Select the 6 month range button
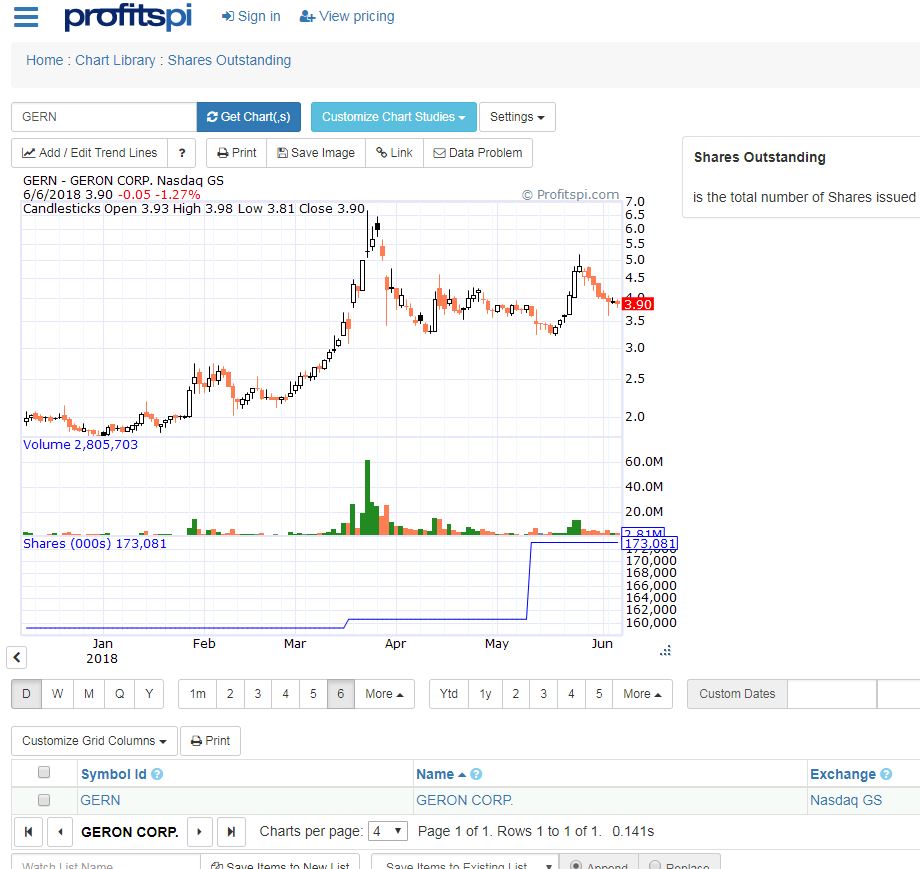Screen dimensions: 920x869 coord(340,694)
